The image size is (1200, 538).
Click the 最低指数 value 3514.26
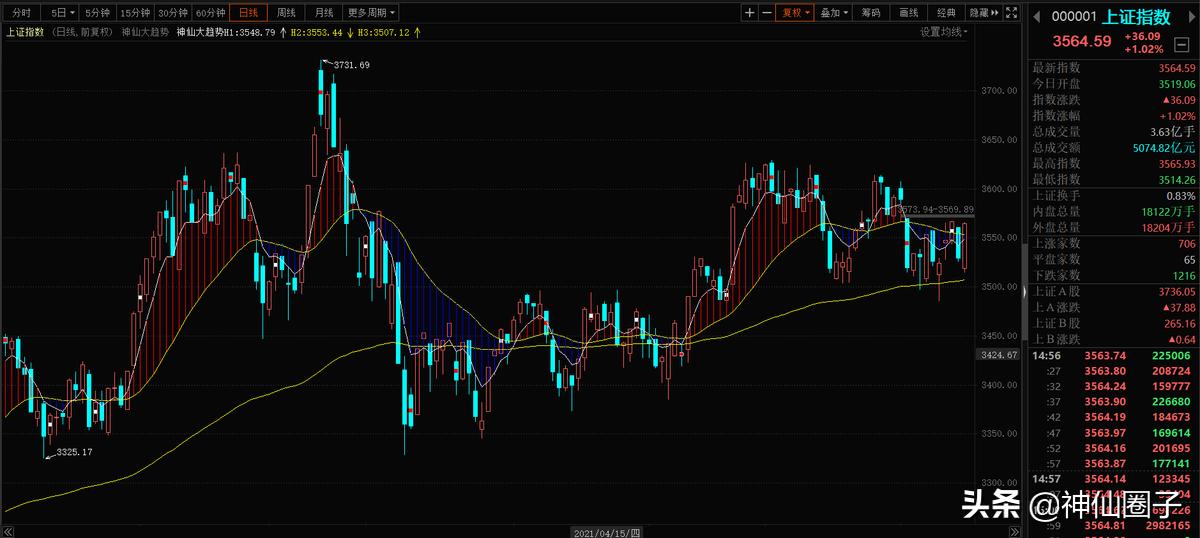coord(1177,179)
